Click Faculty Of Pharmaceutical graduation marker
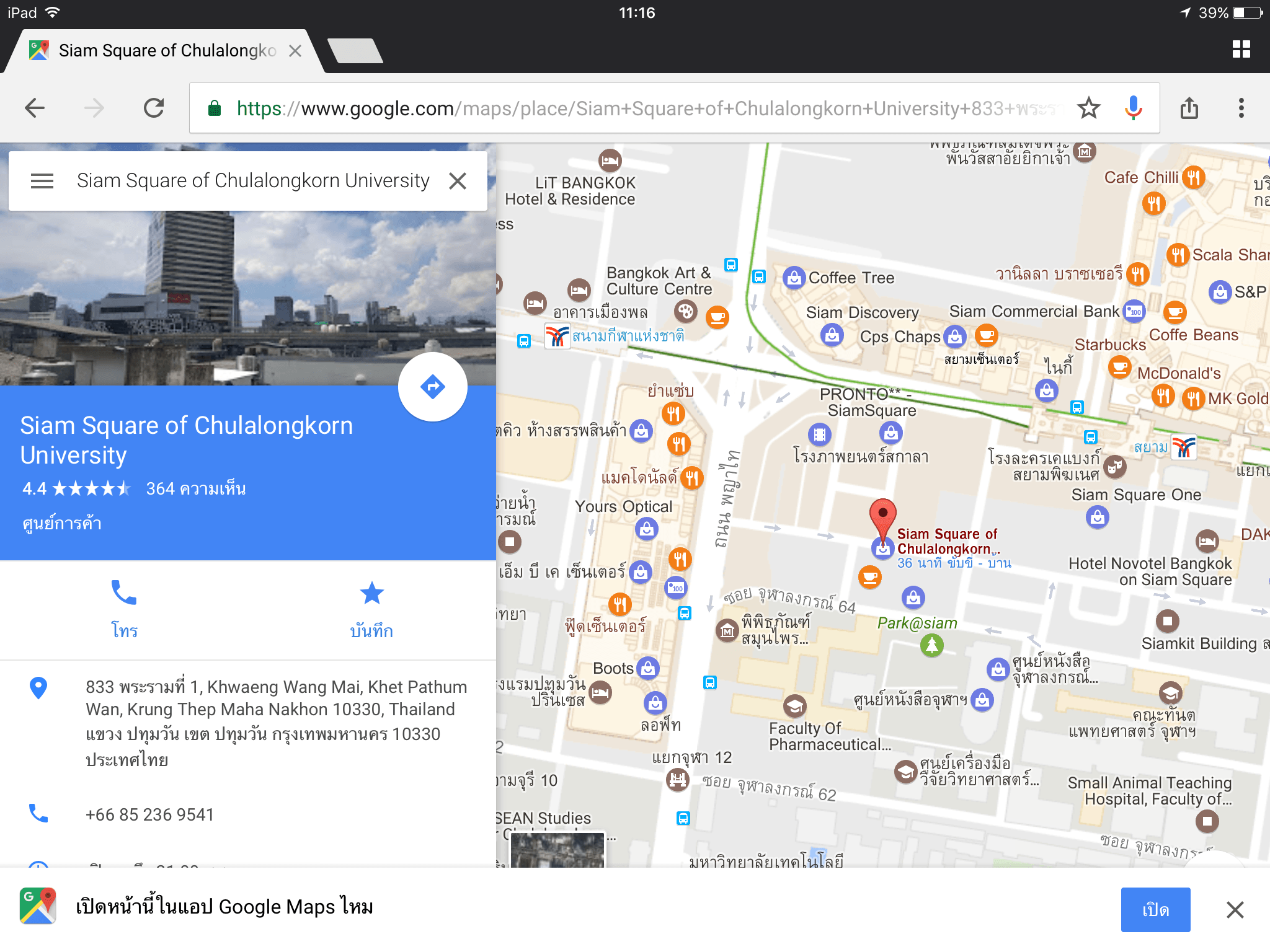1270x952 pixels. point(794,706)
